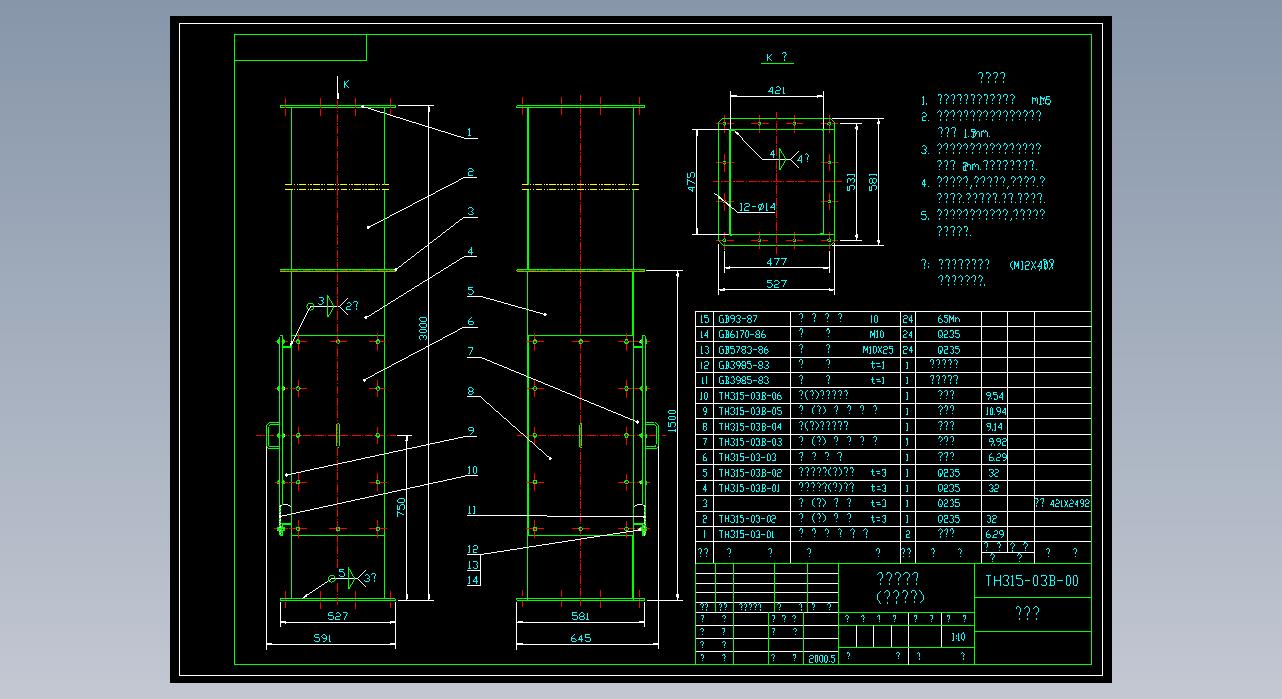Screen dimensions: 1282x699
Task: Select the 421 dimension in K view
Action: tap(776, 90)
